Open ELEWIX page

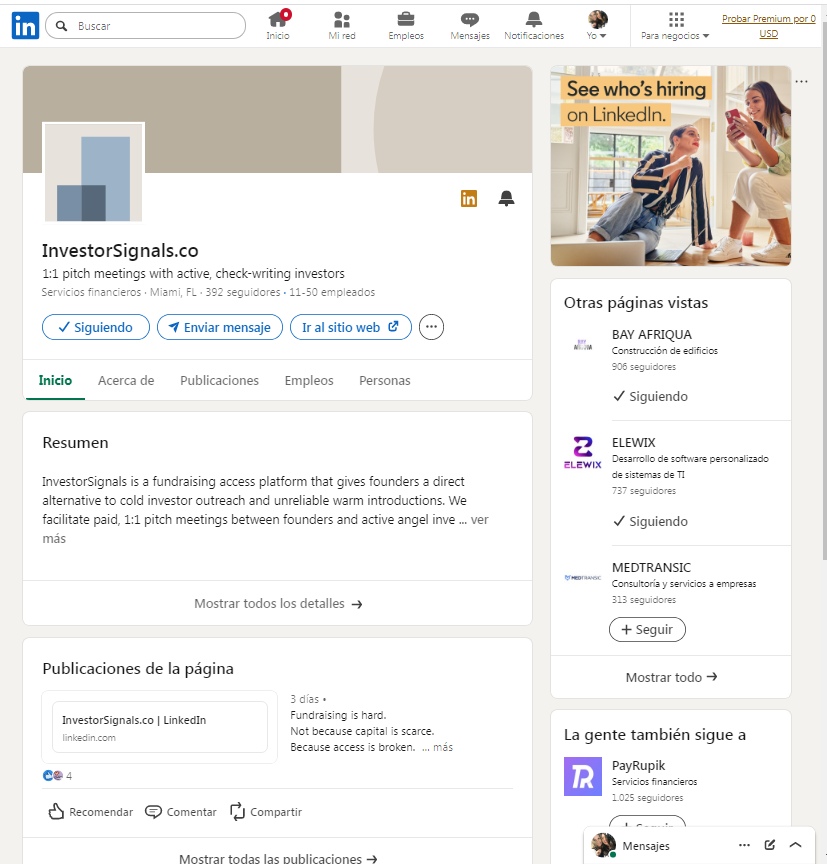click(x=634, y=443)
